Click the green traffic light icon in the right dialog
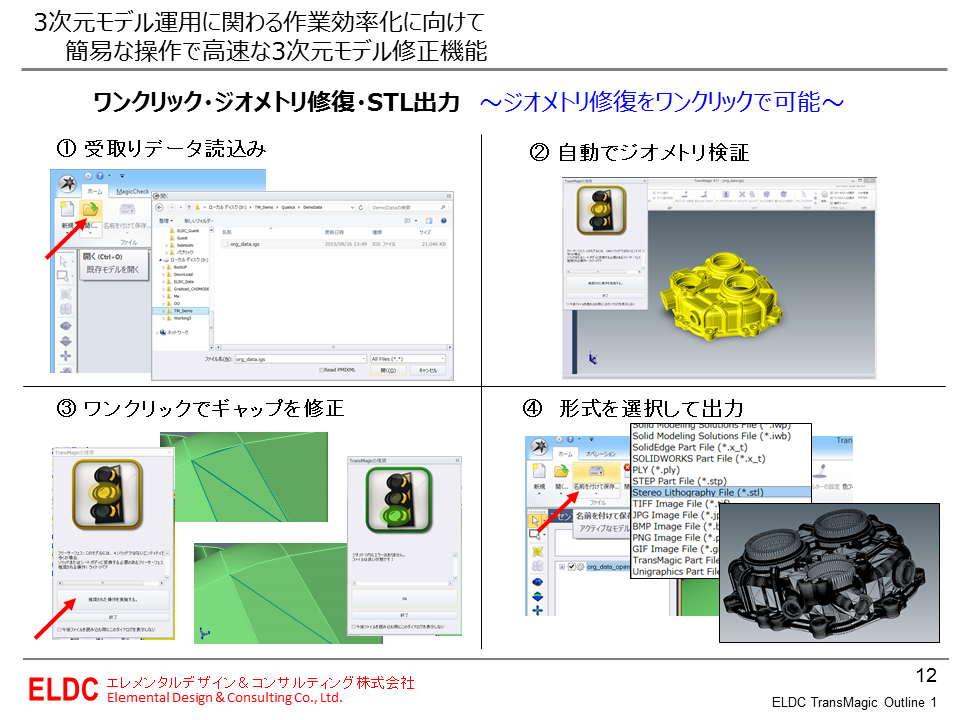Viewport: 960px width, 720px height. tap(399, 500)
